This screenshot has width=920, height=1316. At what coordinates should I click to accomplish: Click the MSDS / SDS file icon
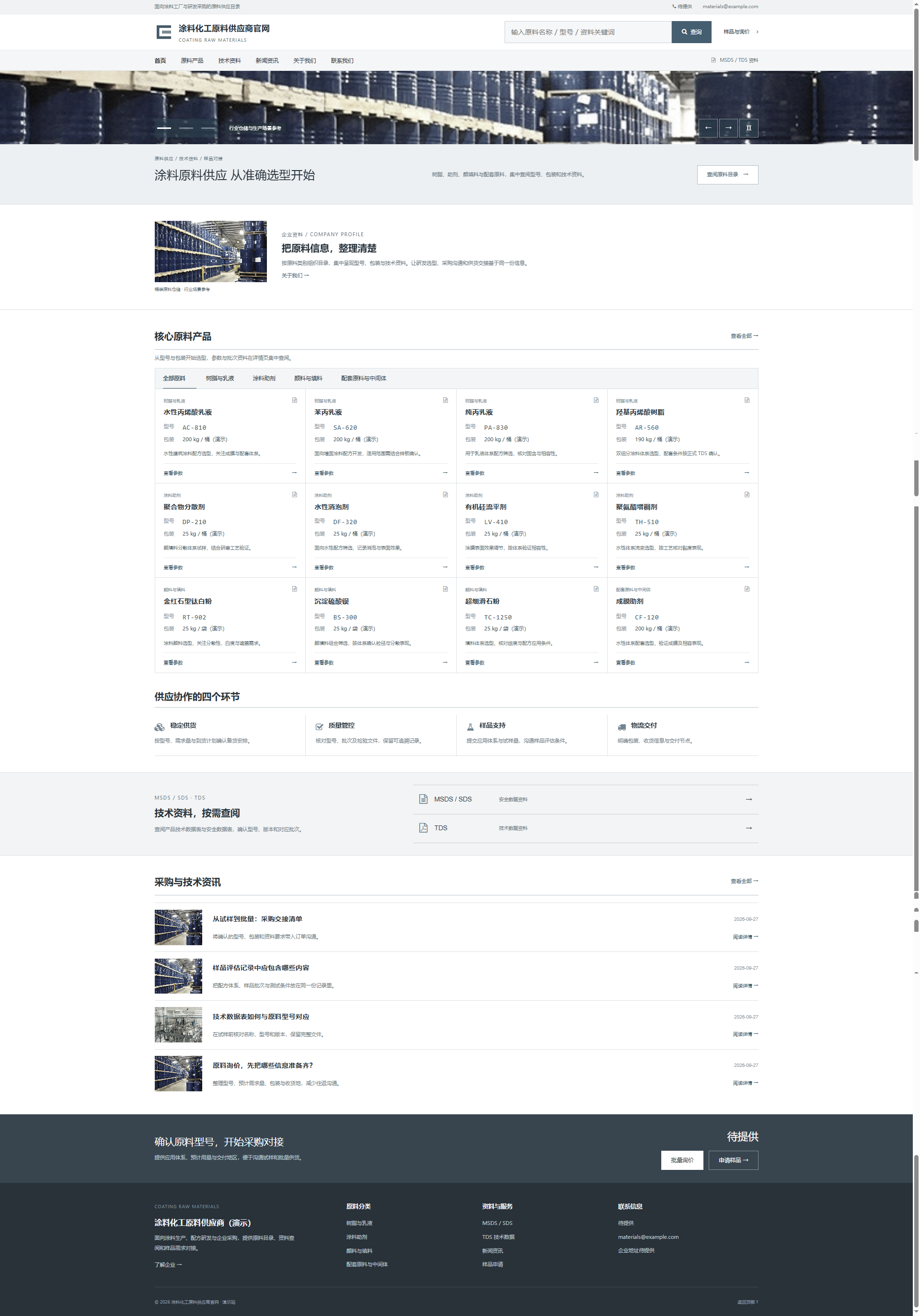click(423, 799)
